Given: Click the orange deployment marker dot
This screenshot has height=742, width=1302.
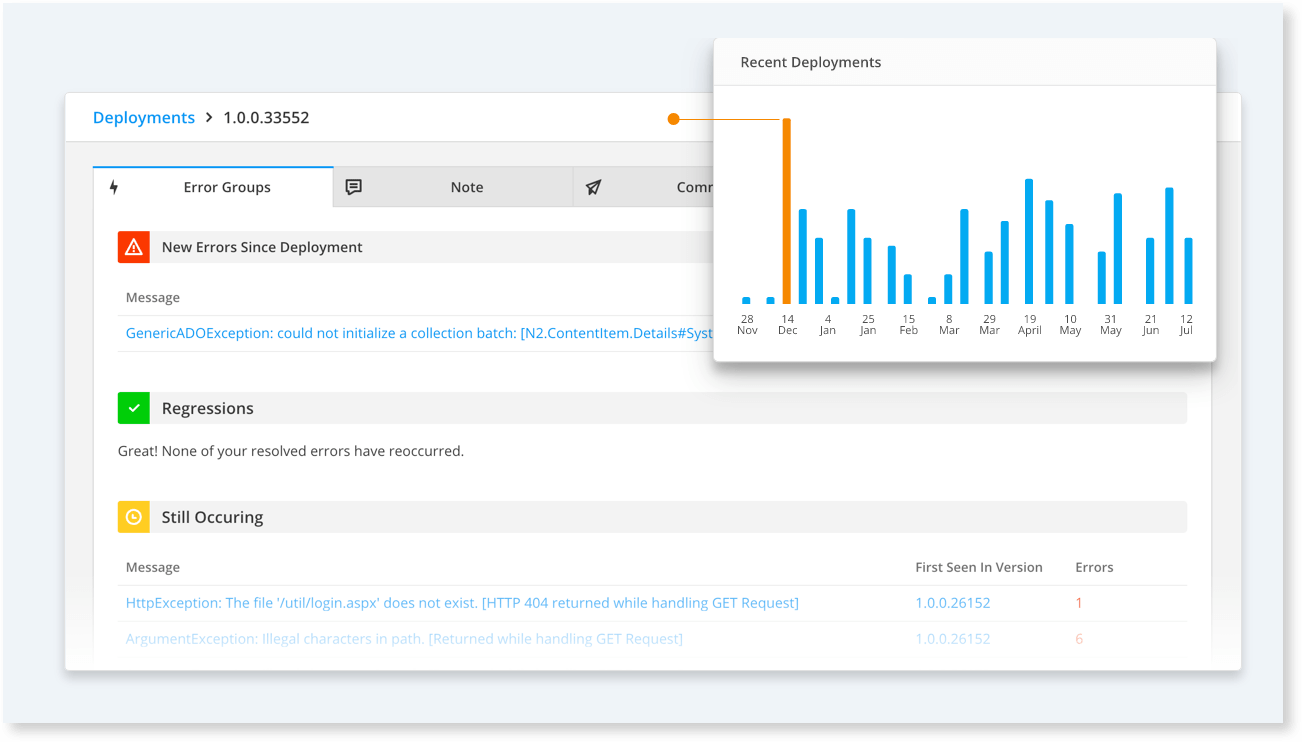Looking at the screenshot, I should click(673, 119).
